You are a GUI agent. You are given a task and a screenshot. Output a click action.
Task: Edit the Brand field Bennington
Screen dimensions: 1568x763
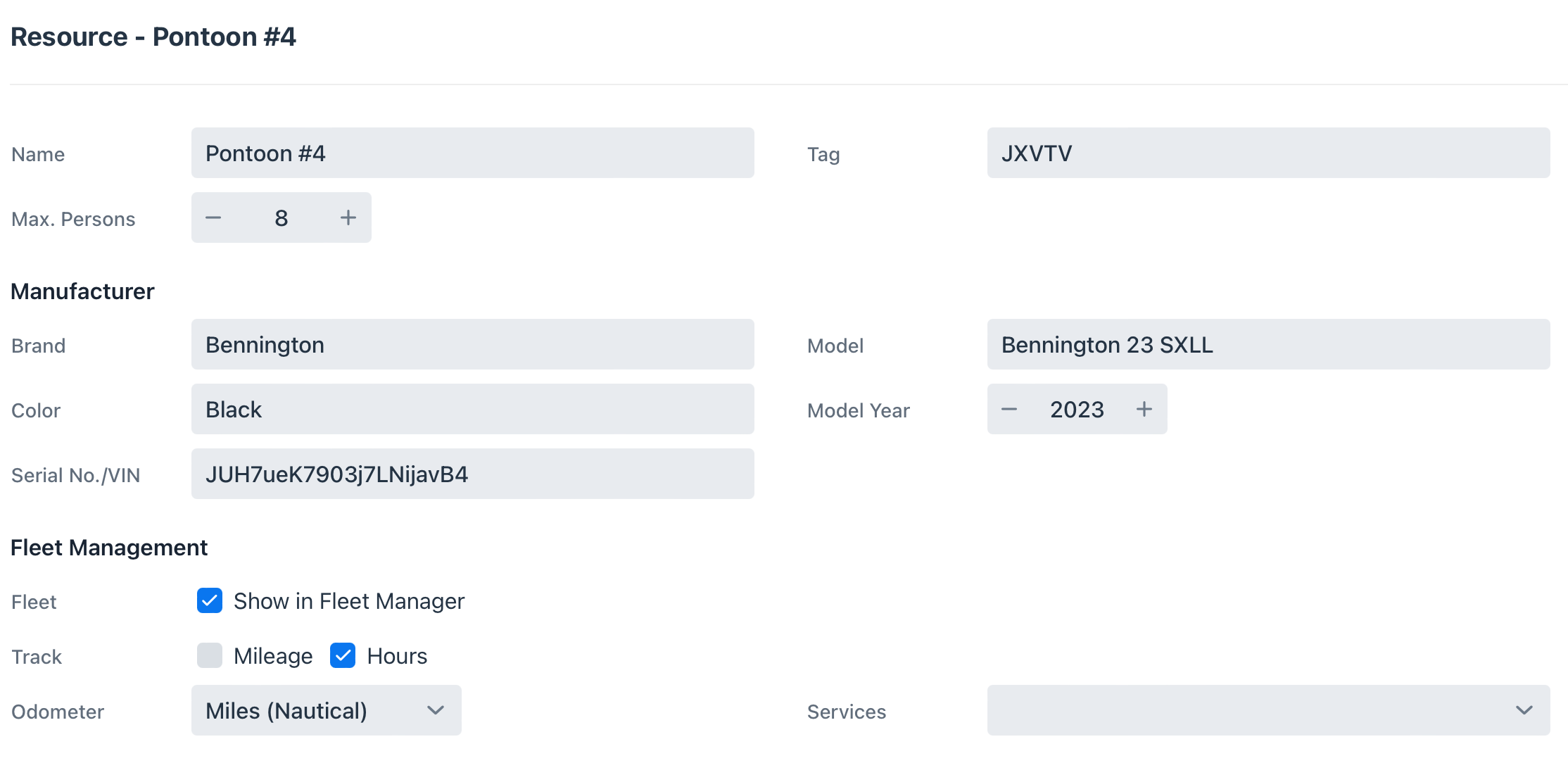point(473,345)
